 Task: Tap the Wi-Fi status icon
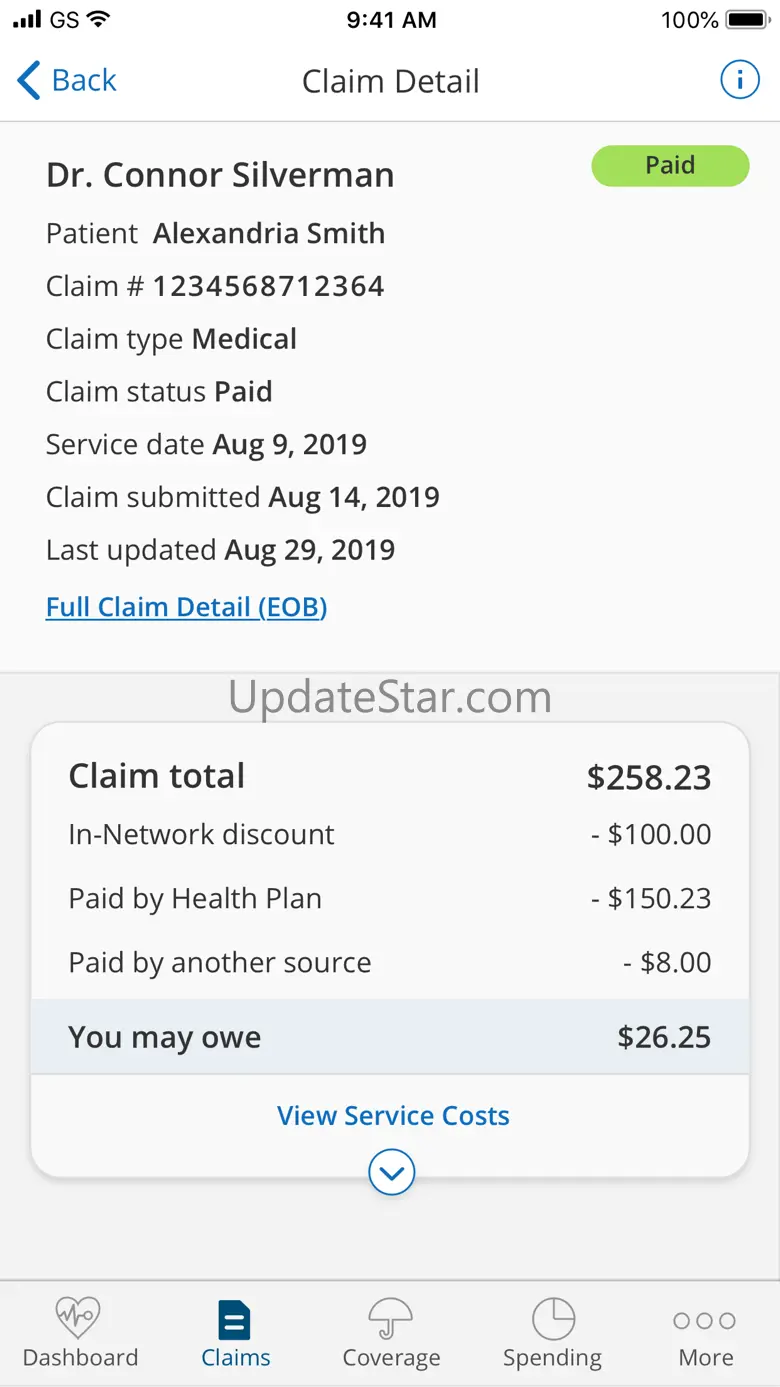click(99, 19)
